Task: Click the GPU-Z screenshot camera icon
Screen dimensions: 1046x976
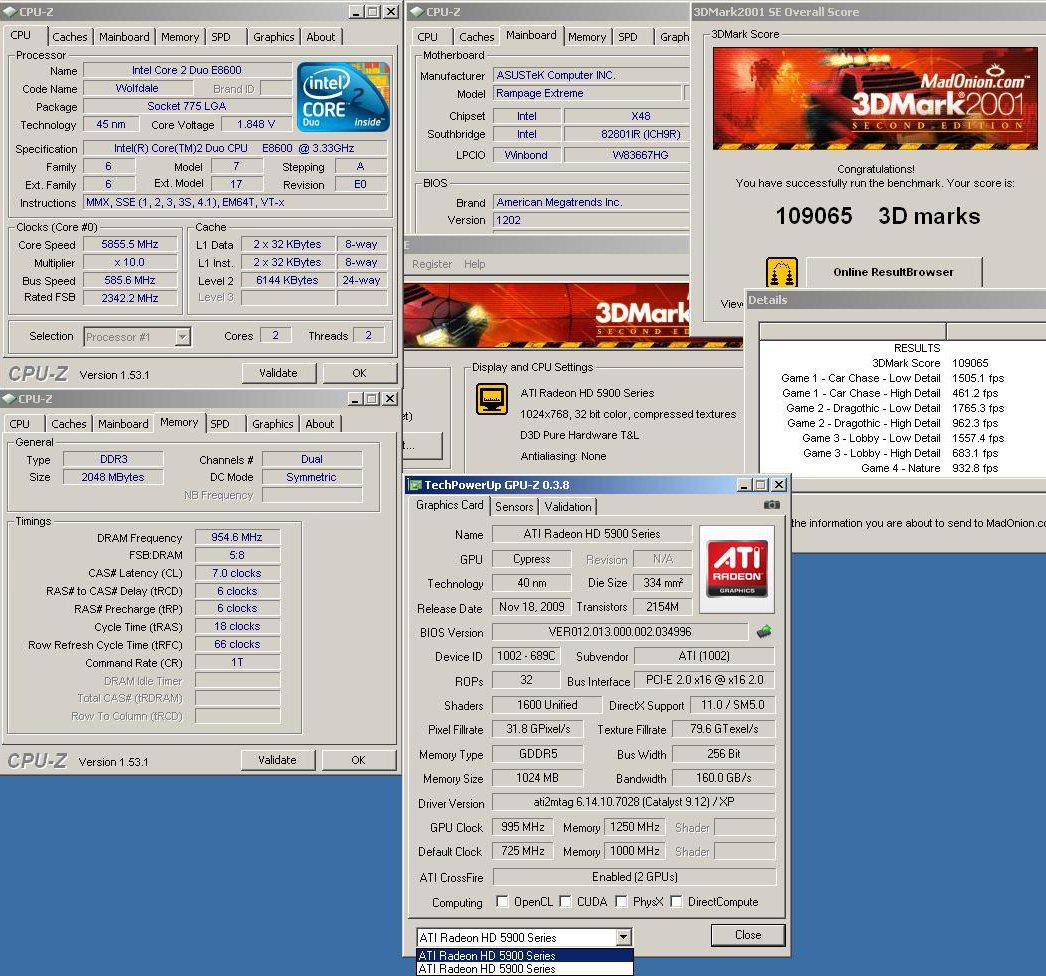Action: point(772,505)
